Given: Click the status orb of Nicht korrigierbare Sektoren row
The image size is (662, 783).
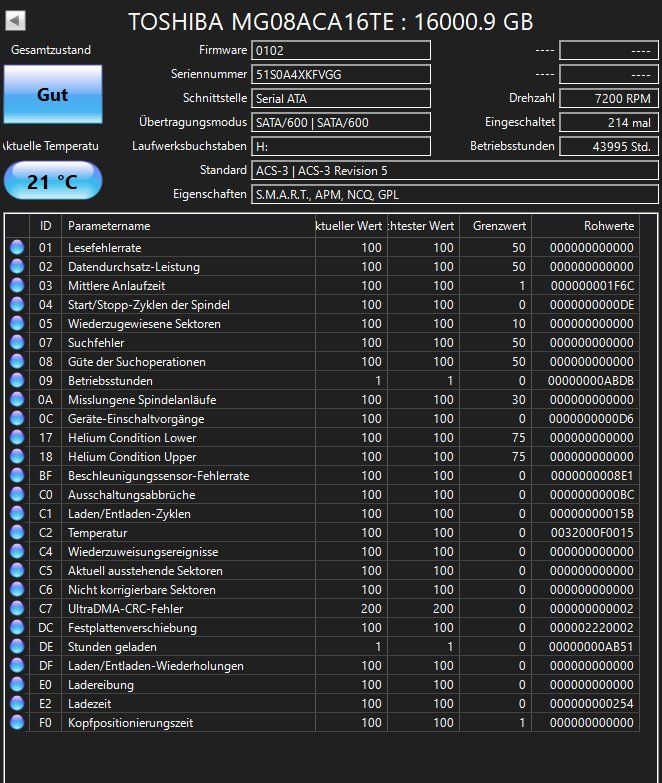Looking at the screenshot, I should [x=17, y=589].
